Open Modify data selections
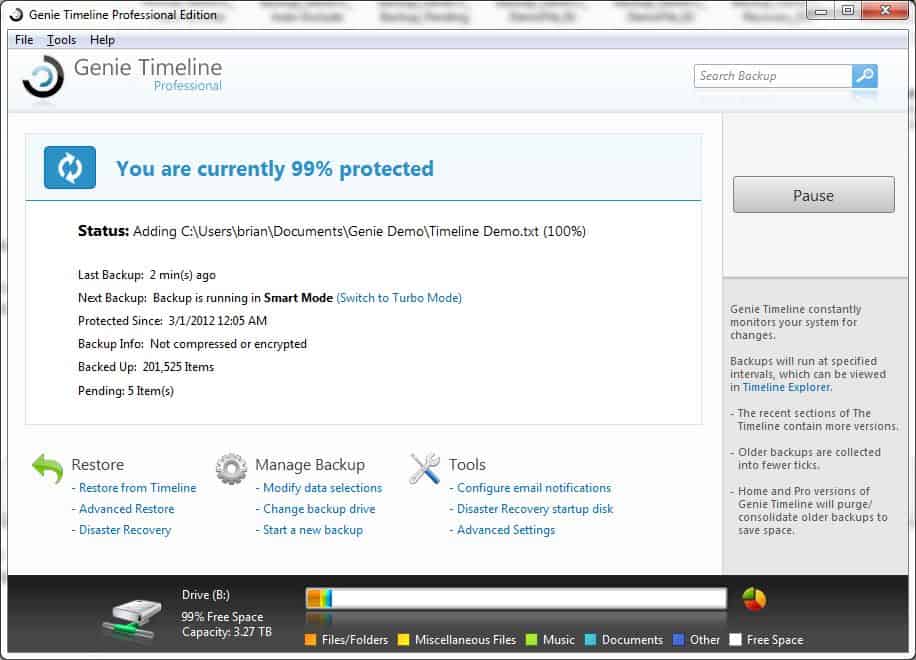The width and height of the screenshot is (916, 660). click(322, 488)
